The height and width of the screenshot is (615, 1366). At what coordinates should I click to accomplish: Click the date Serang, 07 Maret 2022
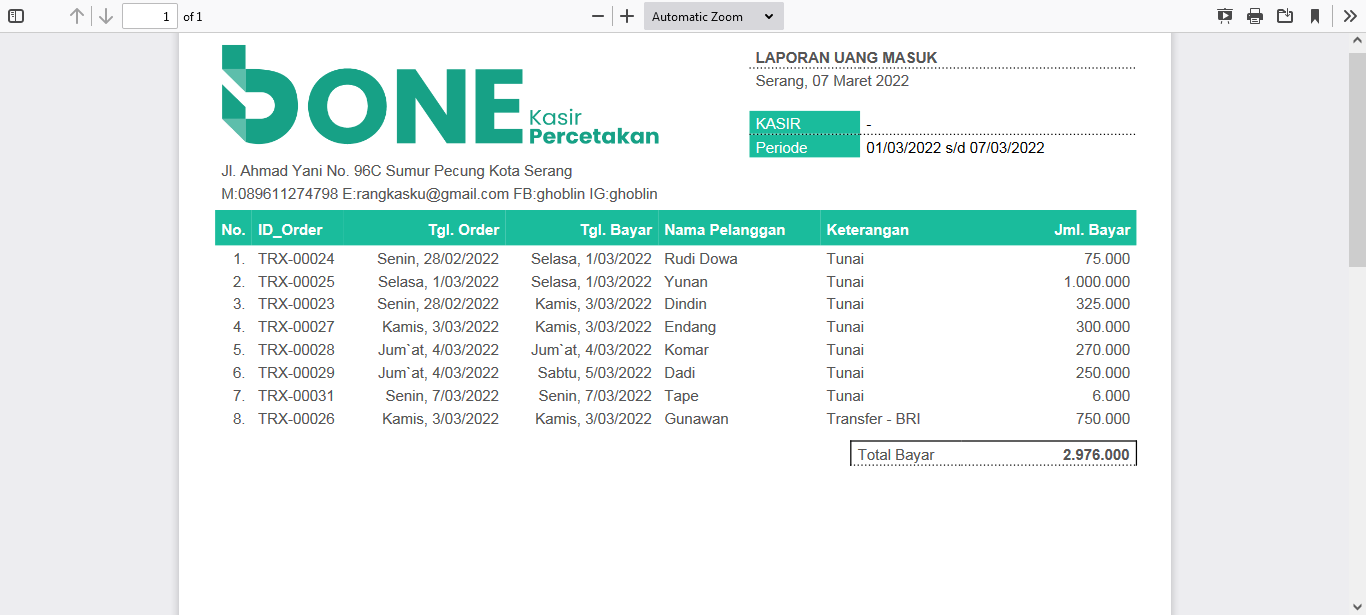832,81
